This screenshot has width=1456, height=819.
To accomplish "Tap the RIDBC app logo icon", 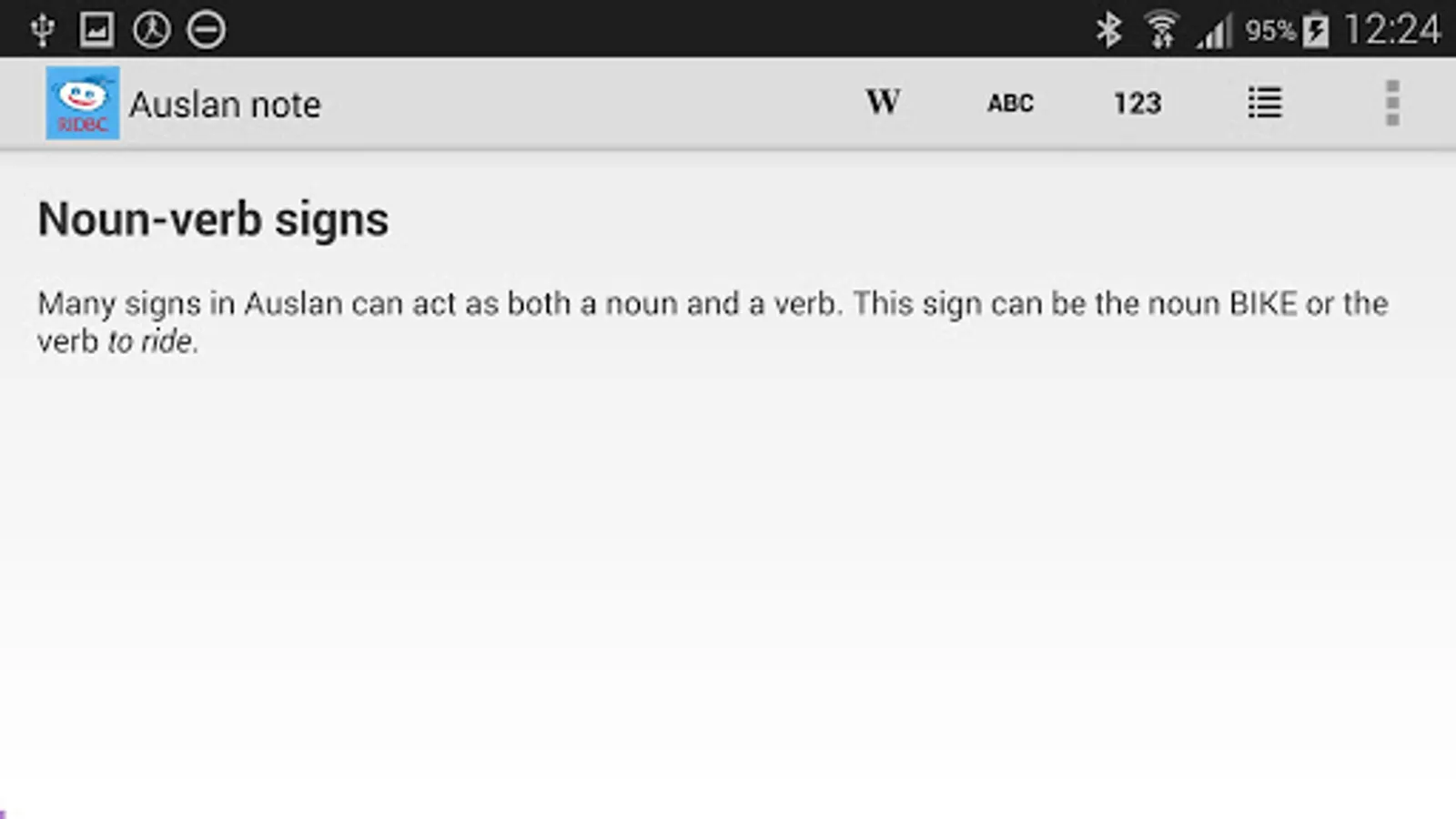I will coord(83,103).
